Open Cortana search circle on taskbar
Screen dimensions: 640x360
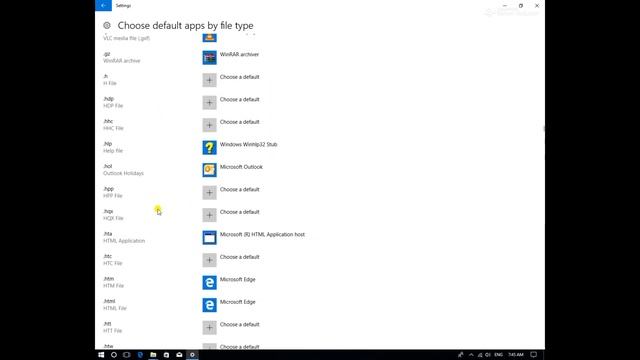pyautogui.click(x=114, y=355)
